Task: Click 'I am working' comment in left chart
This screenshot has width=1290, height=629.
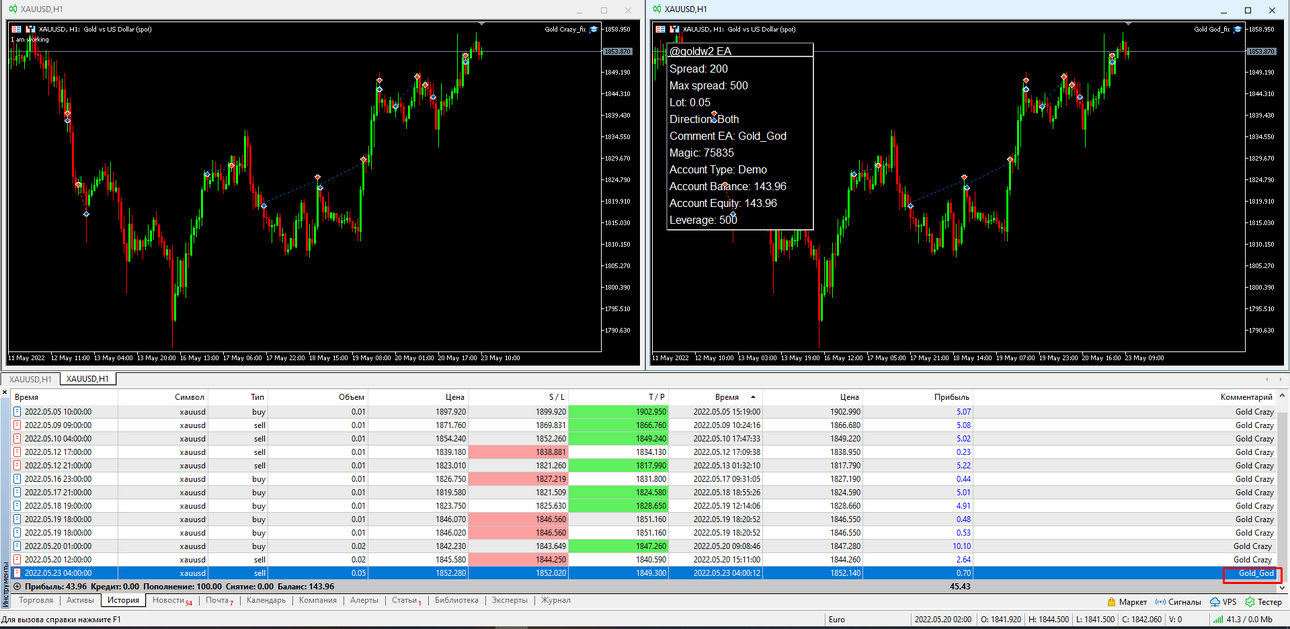Action: pos(29,39)
